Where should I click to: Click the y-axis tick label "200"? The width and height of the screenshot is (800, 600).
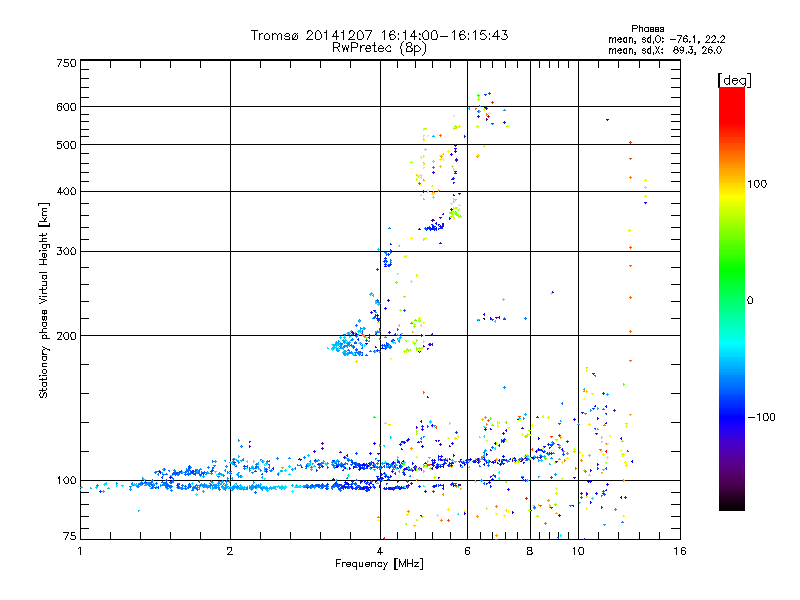click(x=66, y=336)
